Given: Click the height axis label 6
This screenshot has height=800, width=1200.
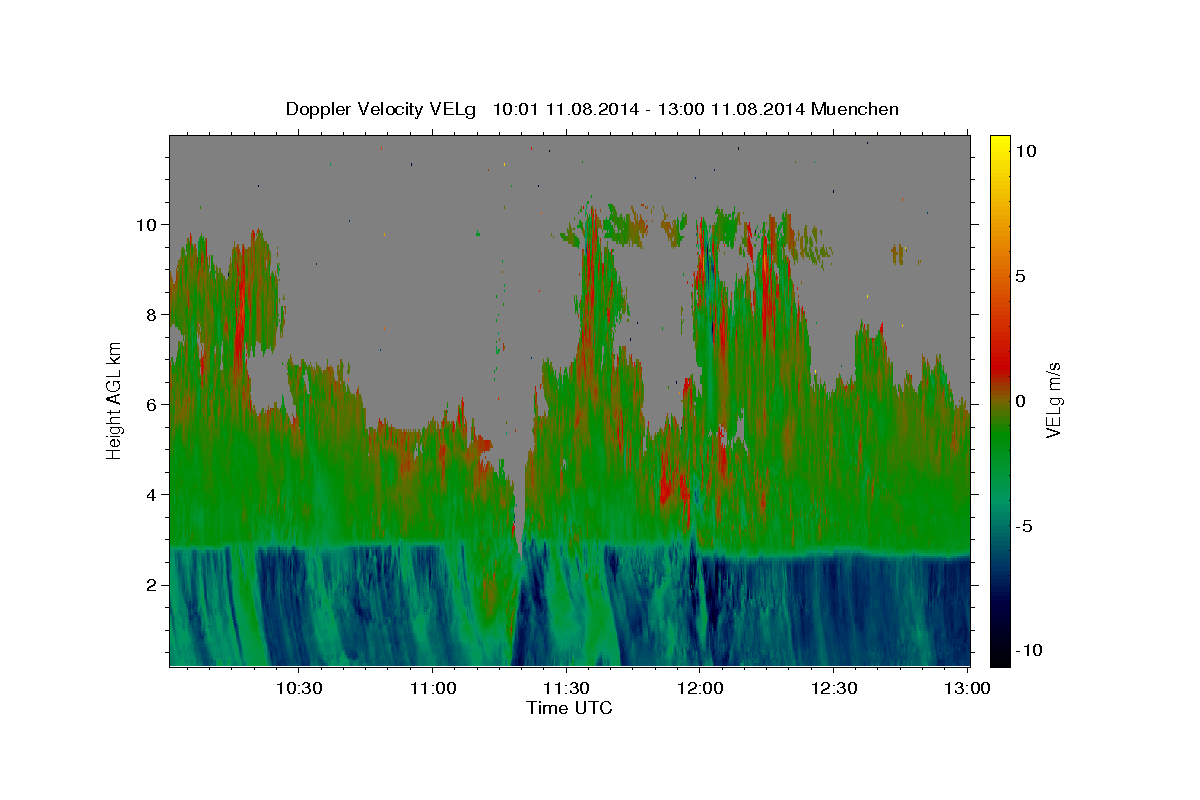Looking at the screenshot, I should [x=153, y=404].
